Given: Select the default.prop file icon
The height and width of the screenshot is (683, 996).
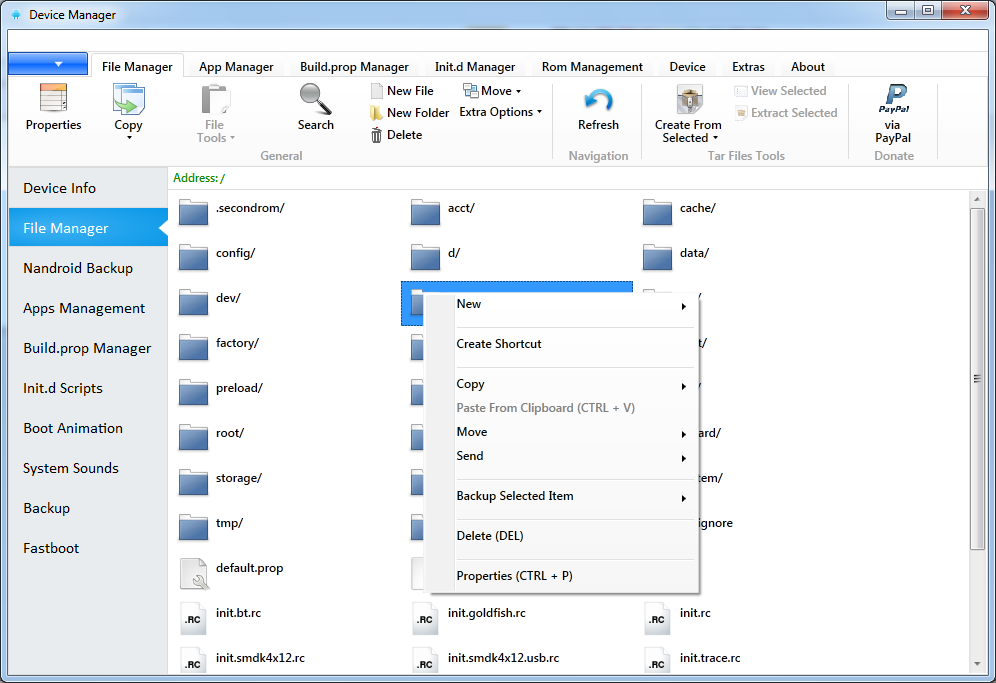Looking at the screenshot, I should point(194,572).
